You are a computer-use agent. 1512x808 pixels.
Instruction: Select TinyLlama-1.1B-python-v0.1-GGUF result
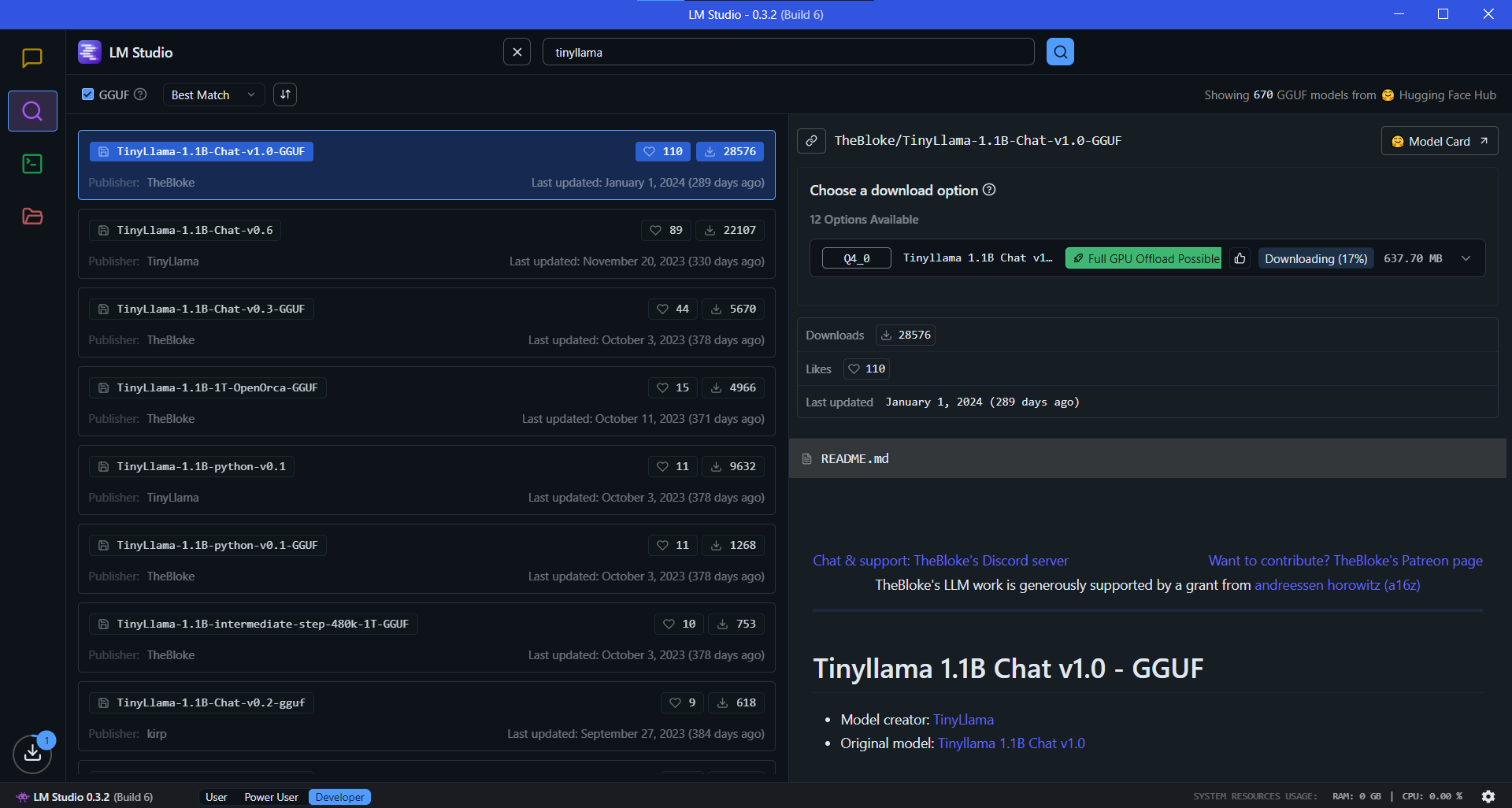click(427, 559)
